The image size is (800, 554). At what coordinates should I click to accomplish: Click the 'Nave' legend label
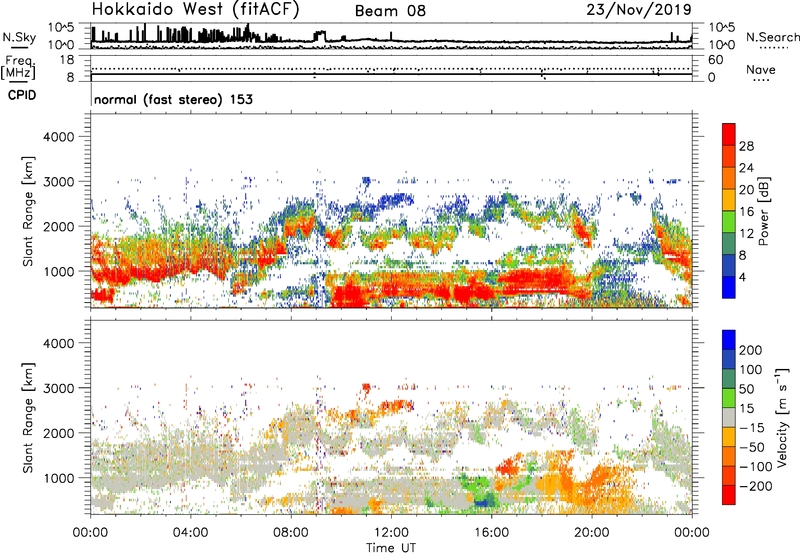761,70
